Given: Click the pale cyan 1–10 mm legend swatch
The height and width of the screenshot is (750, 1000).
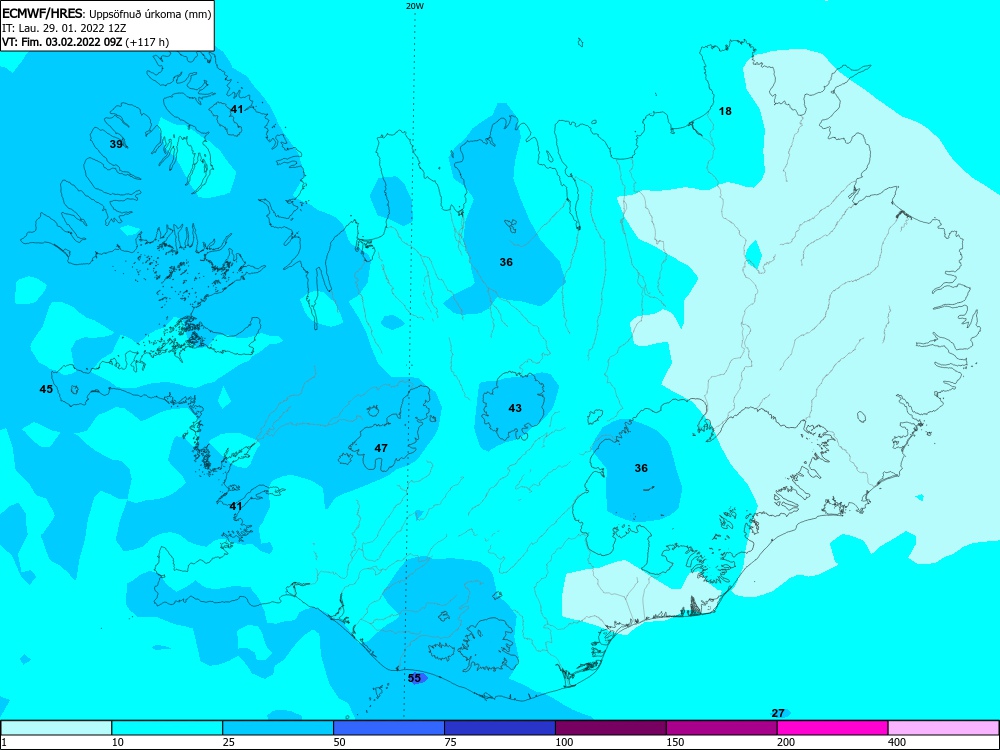Looking at the screenshot, I should point(56,728).
